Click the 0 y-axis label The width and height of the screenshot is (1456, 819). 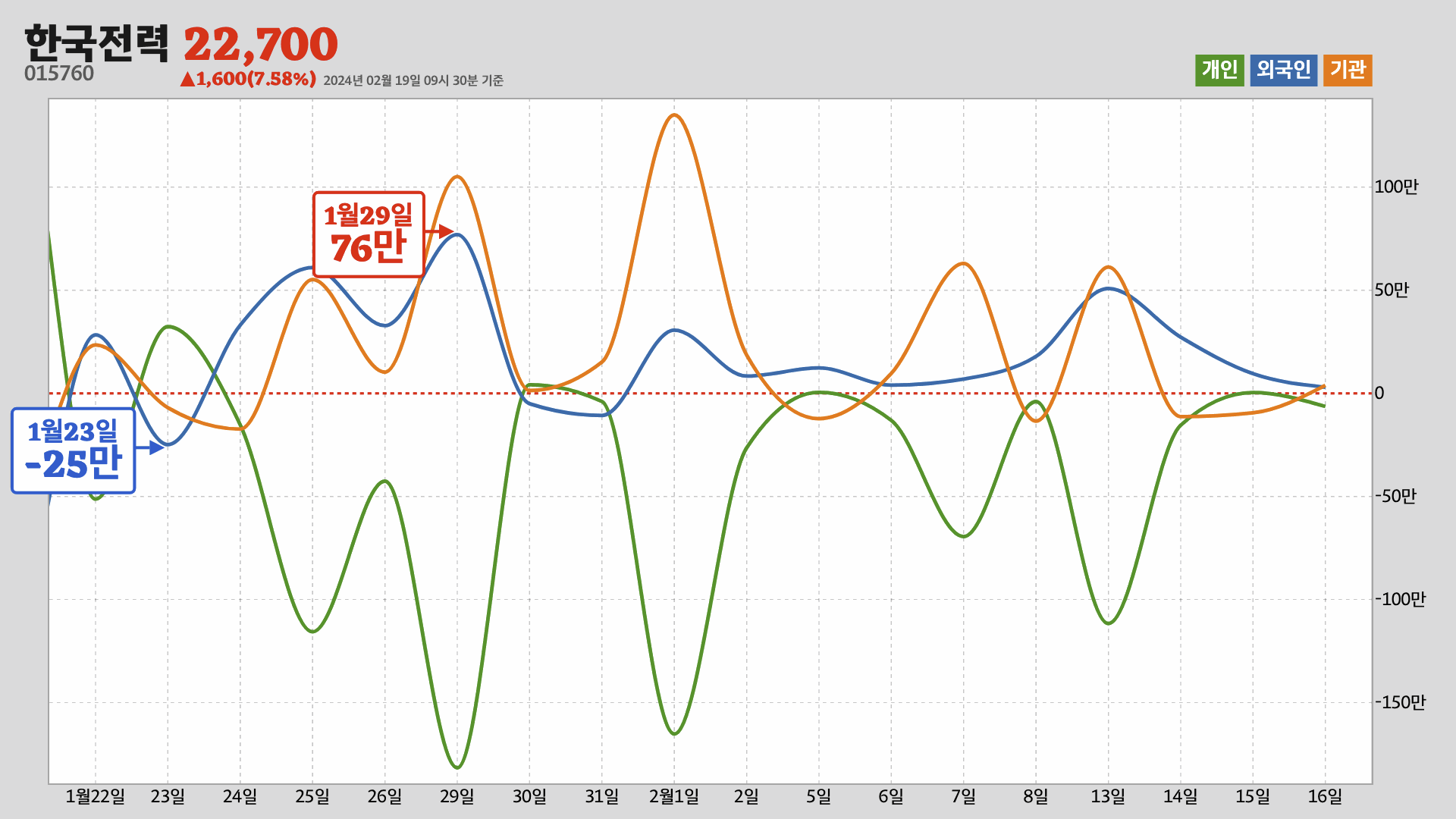1379,393
